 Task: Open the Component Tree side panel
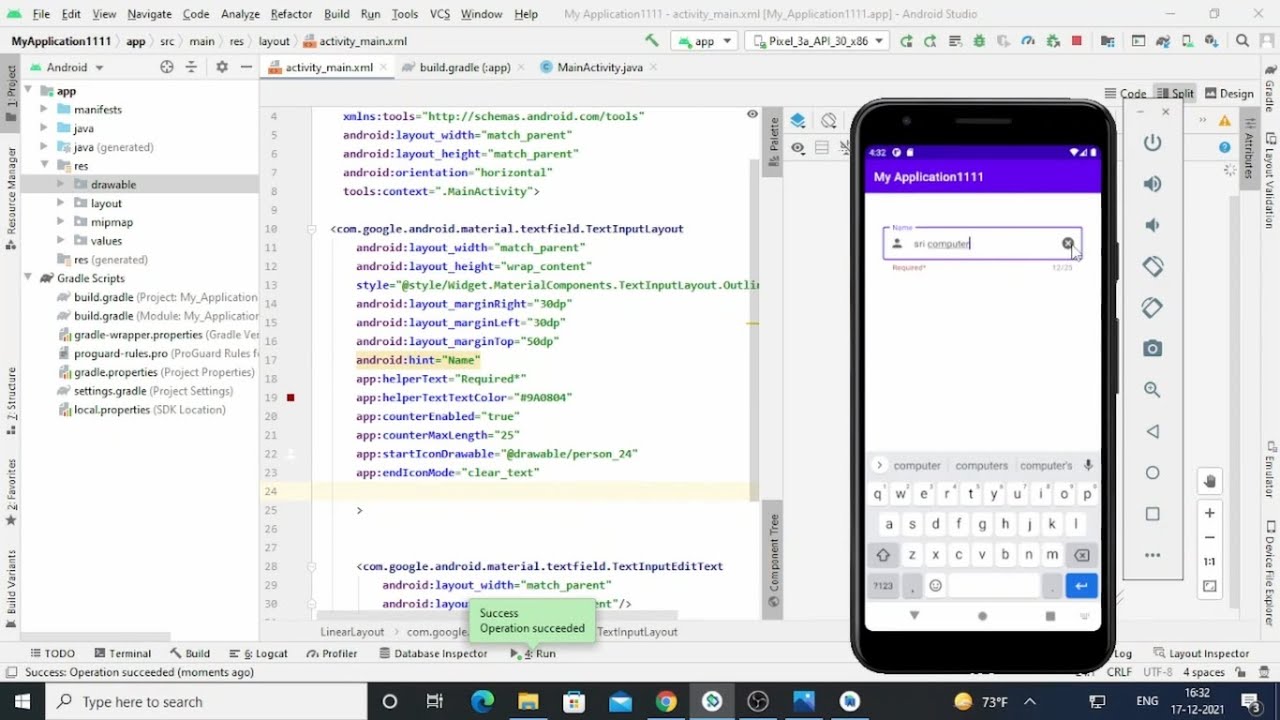(x=774, y=560)
